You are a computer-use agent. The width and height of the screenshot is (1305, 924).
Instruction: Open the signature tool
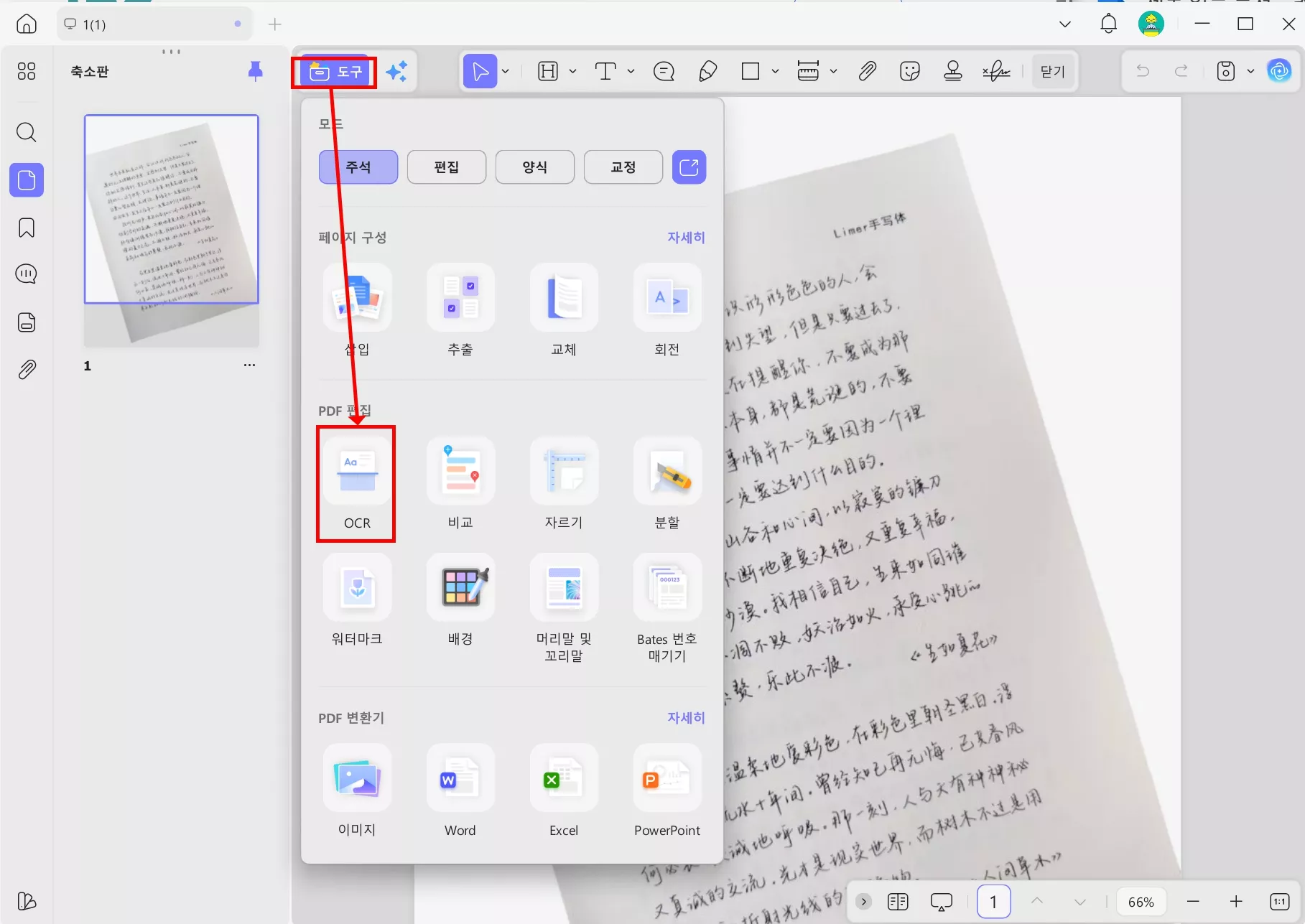coord(996,71)
